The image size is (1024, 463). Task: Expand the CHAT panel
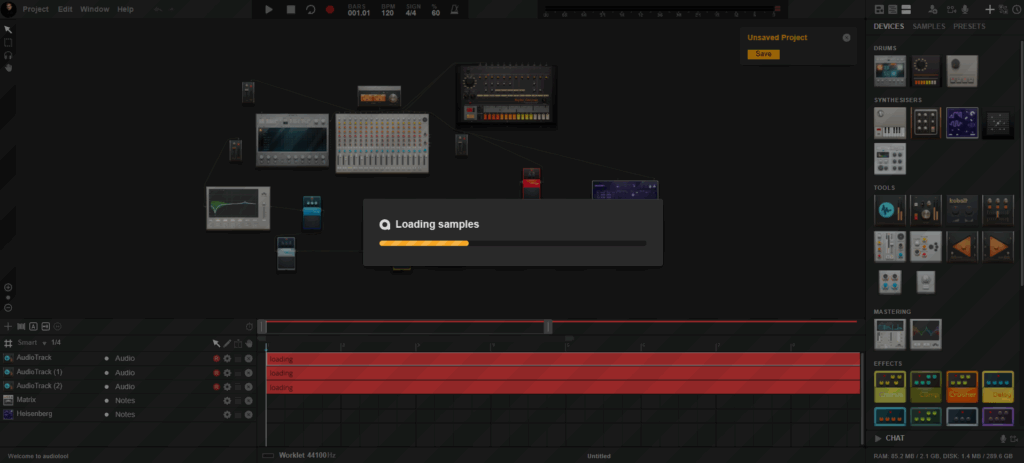[890, 438]
